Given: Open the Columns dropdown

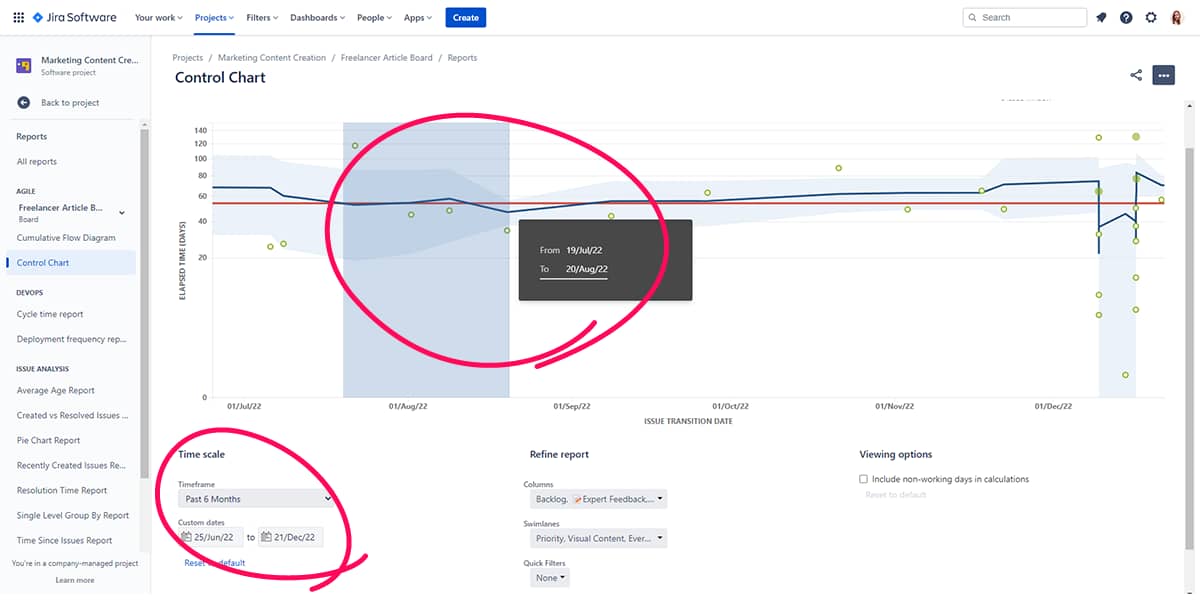Looking at the screenshot, I should click(x=596, y=498).
